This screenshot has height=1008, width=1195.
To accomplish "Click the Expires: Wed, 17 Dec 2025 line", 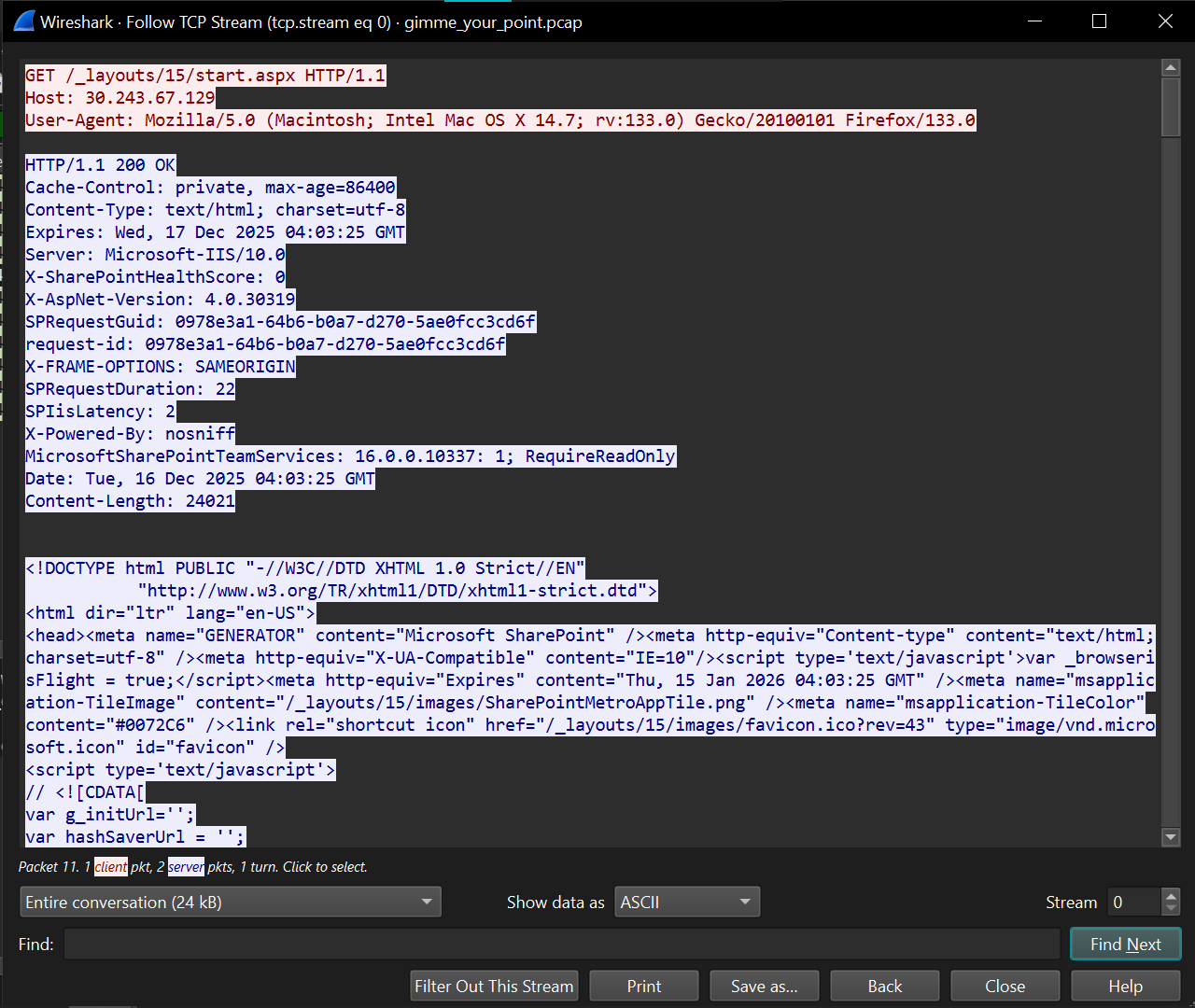I will coord(215,232).
